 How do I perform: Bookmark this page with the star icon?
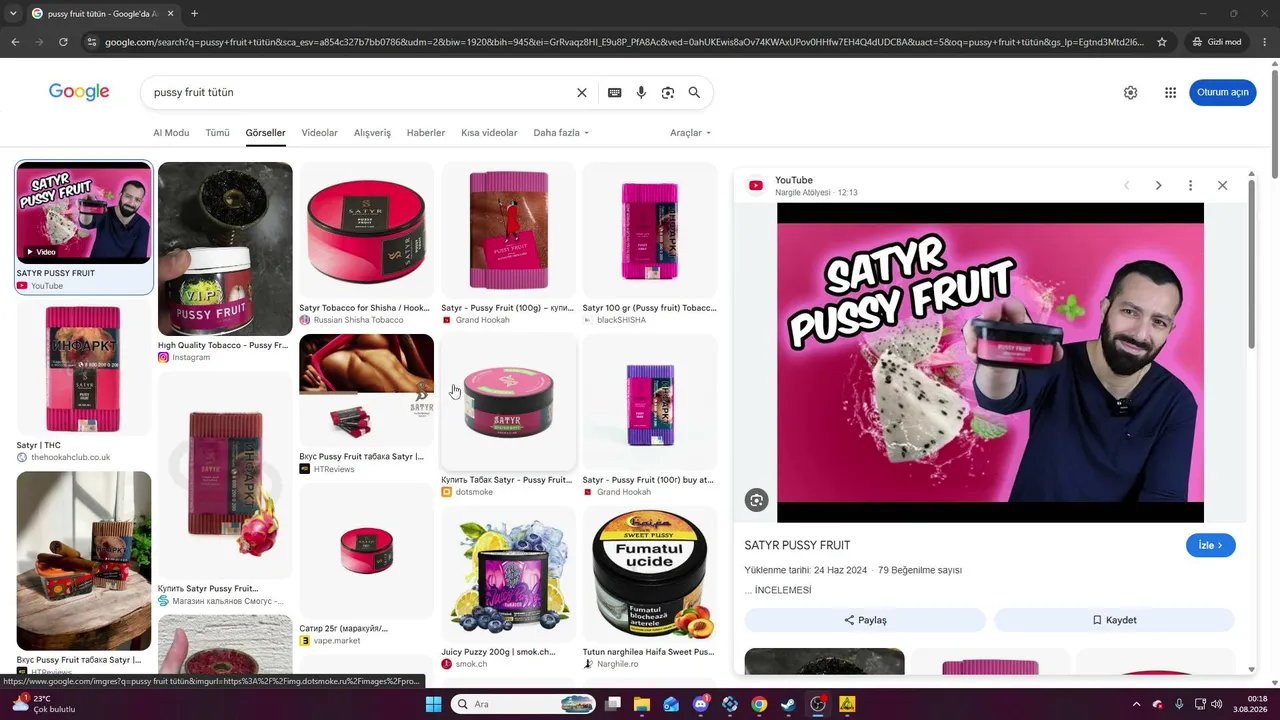coord(1162,42)
